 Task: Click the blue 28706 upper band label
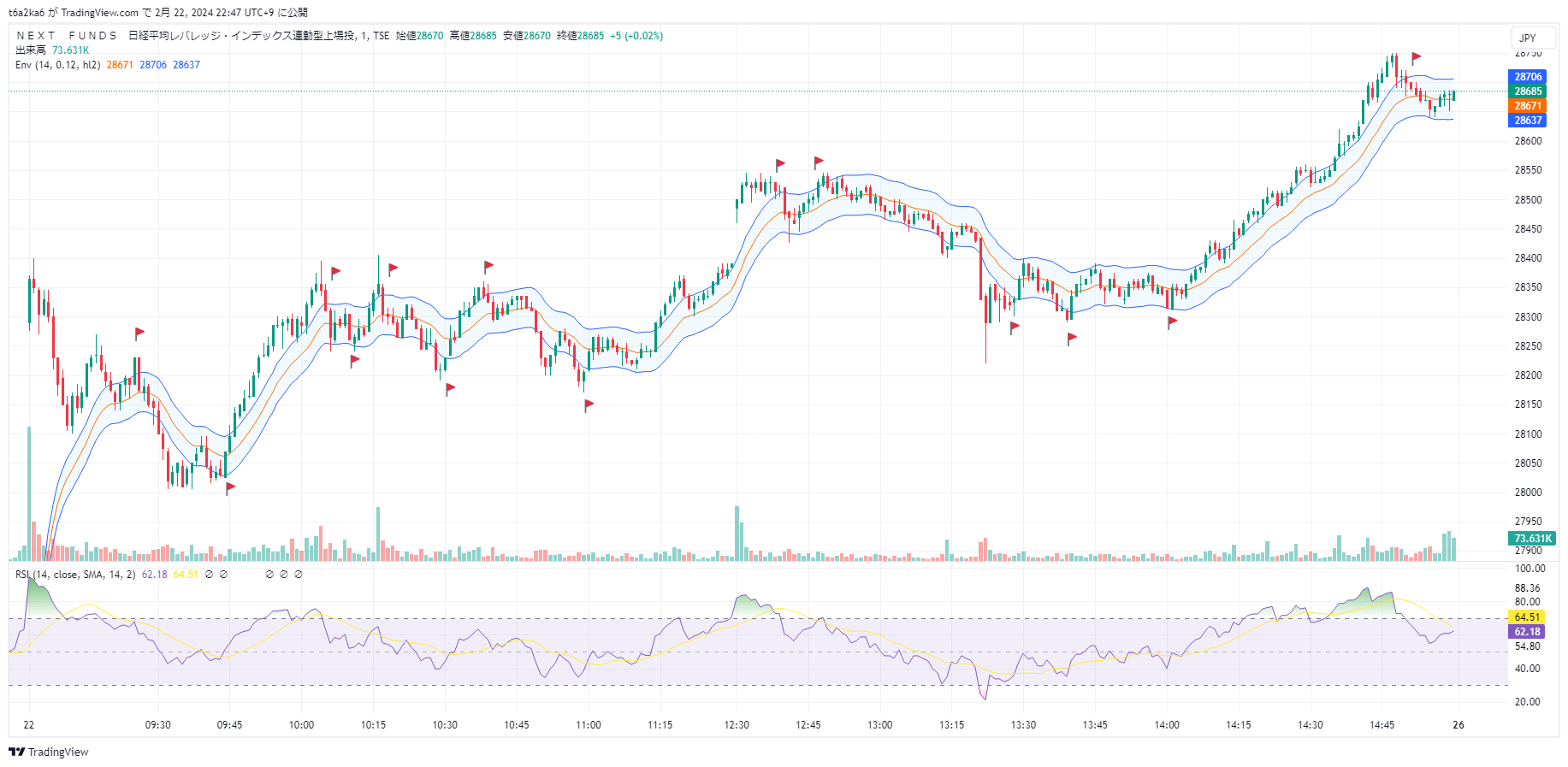point(1528,77)
